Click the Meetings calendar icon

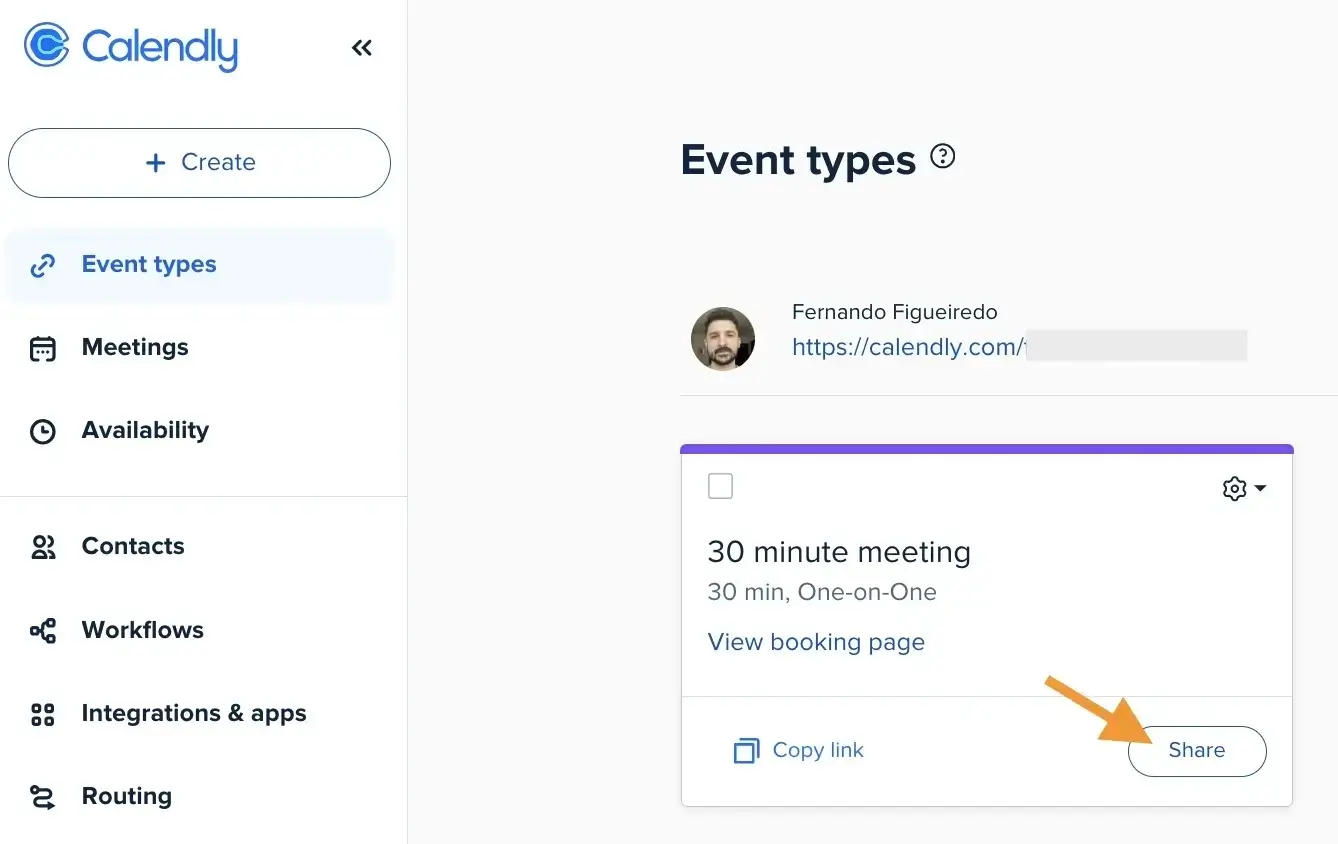coord(42,349)
